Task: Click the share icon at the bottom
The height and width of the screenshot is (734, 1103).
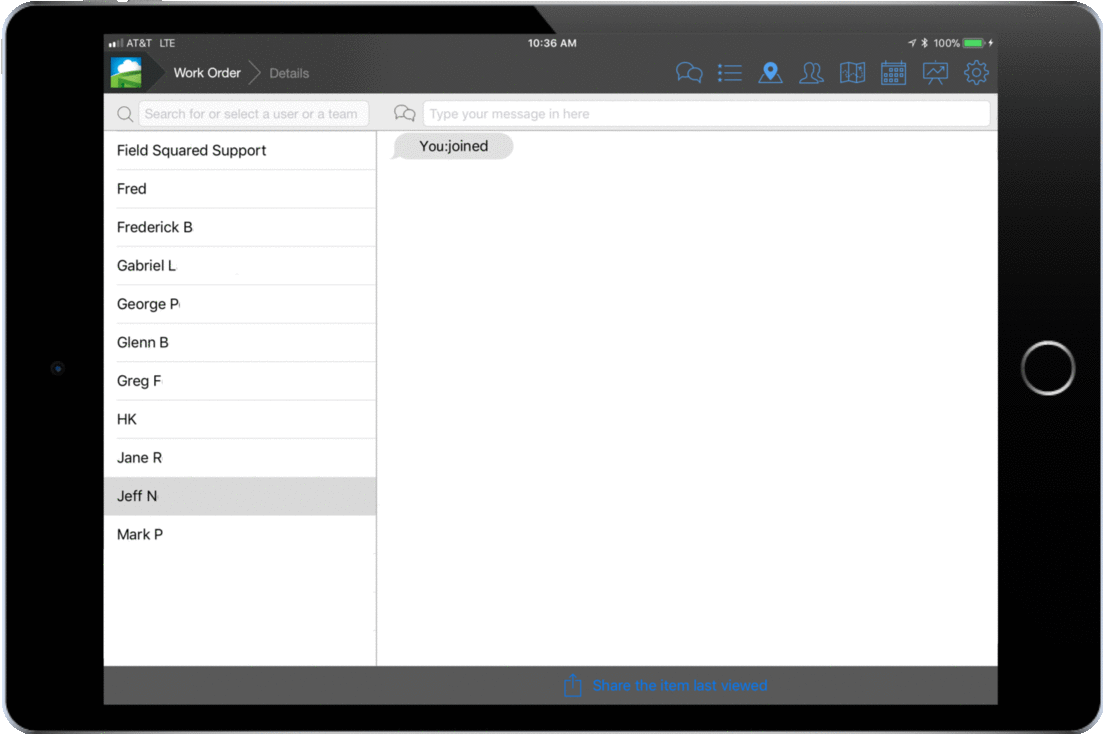Action: tap(573, 686)
